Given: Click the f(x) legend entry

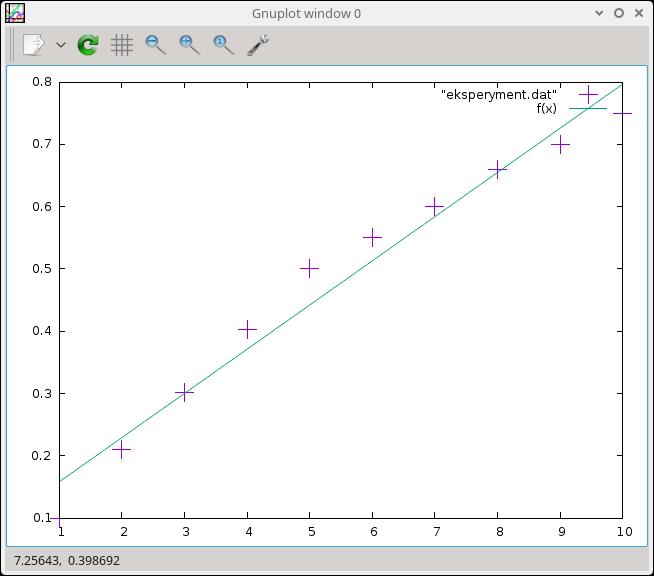Looking at the screenshot, I should click(546, 108).
